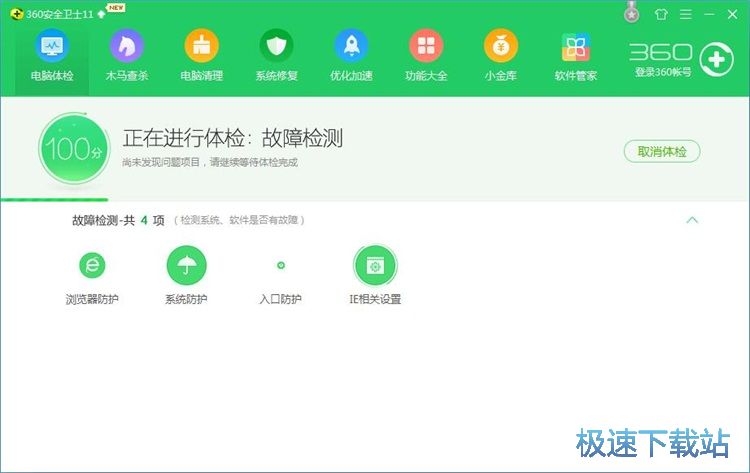The width and height of the screenshot is (750, 473).
Task: Click the 入口防护 label
Action: [x=280, y=299]
